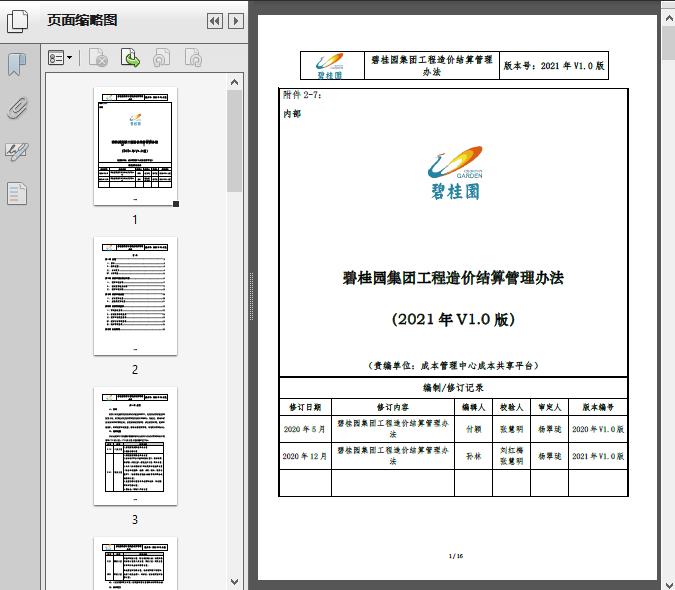Click the panel splitter grip handle
The width and height of the screenshot is (675, 590).
coord(251,296)
